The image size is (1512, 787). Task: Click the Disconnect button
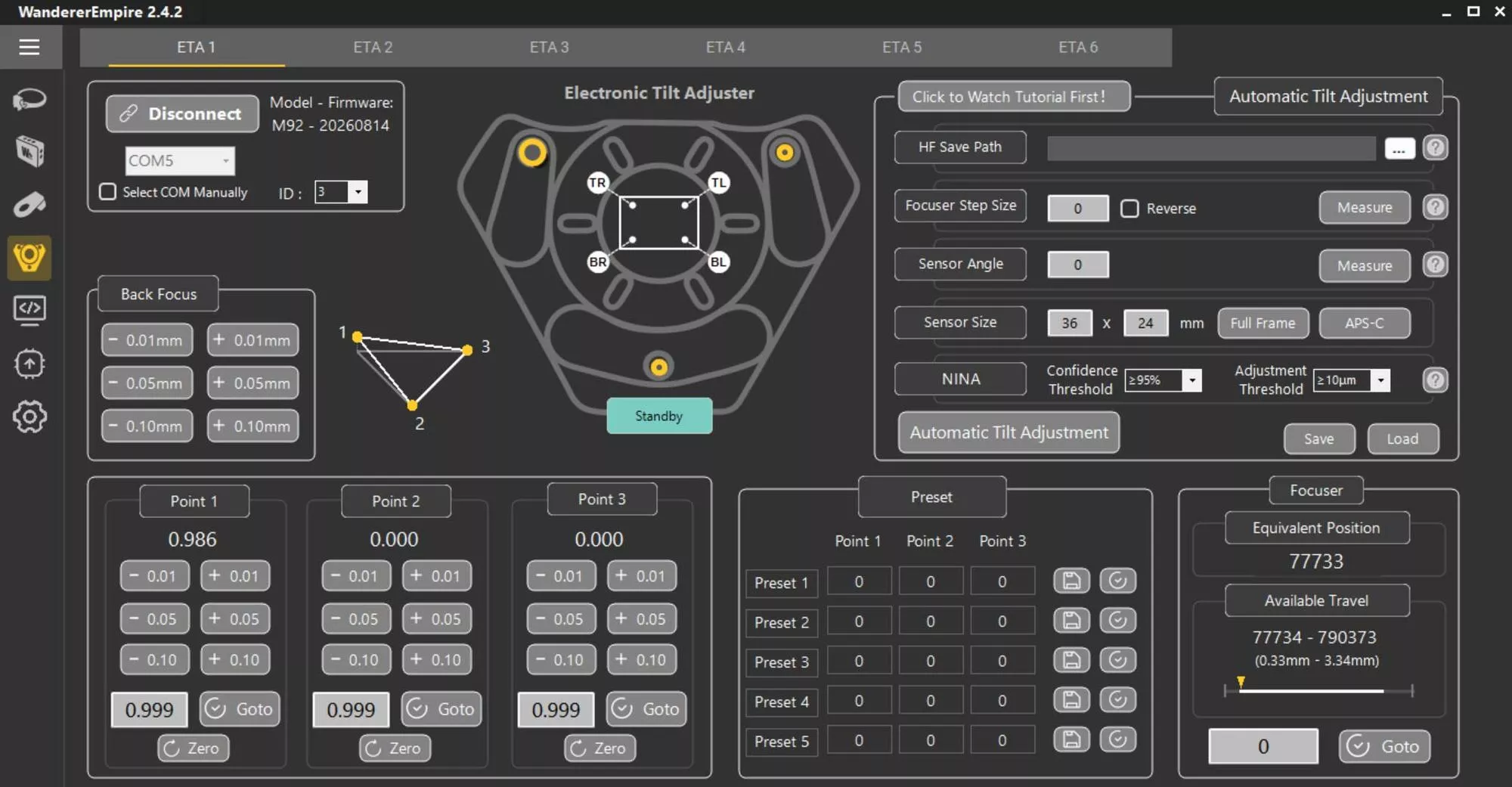(x=182, y=114)
